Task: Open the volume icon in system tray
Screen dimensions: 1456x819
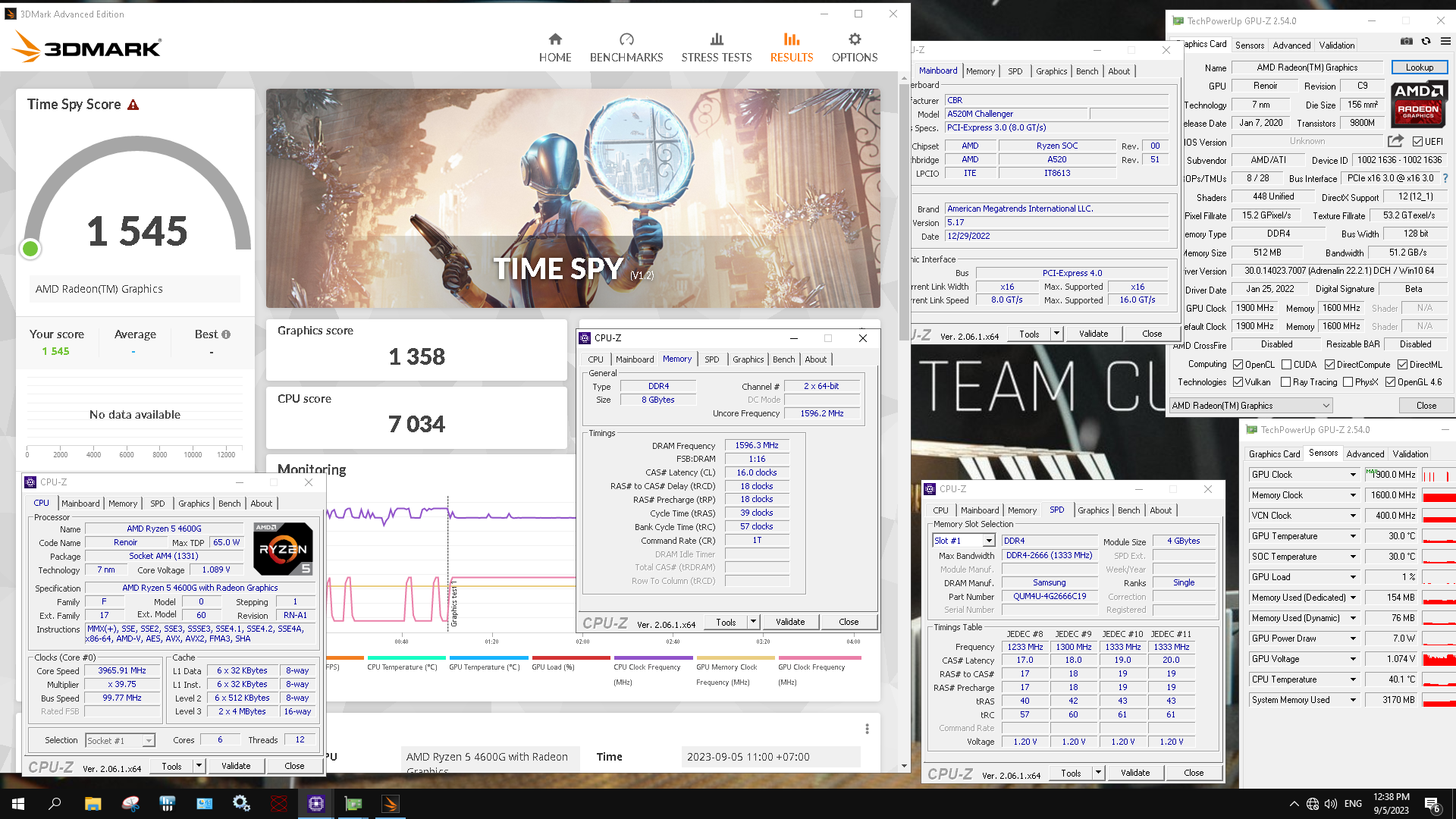Action: coord(1331,804)
